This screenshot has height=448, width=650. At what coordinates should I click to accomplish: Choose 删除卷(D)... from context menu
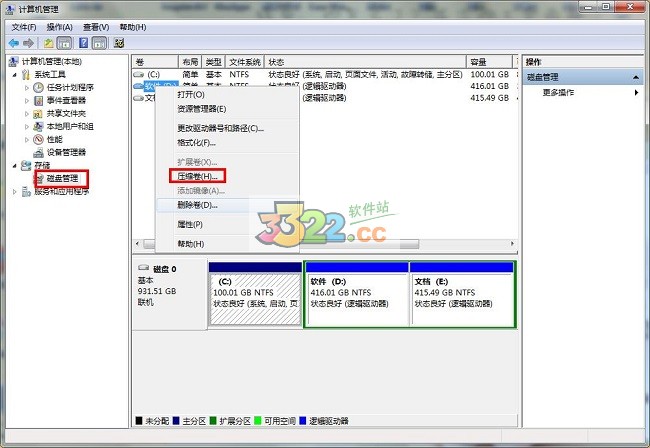coord(197,205)
